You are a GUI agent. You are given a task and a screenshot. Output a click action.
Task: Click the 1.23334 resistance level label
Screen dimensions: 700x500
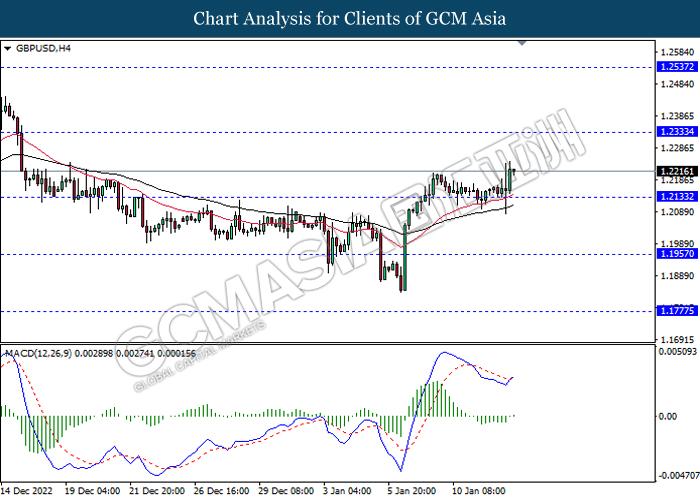pyautogui.click(x=677, y=131)
